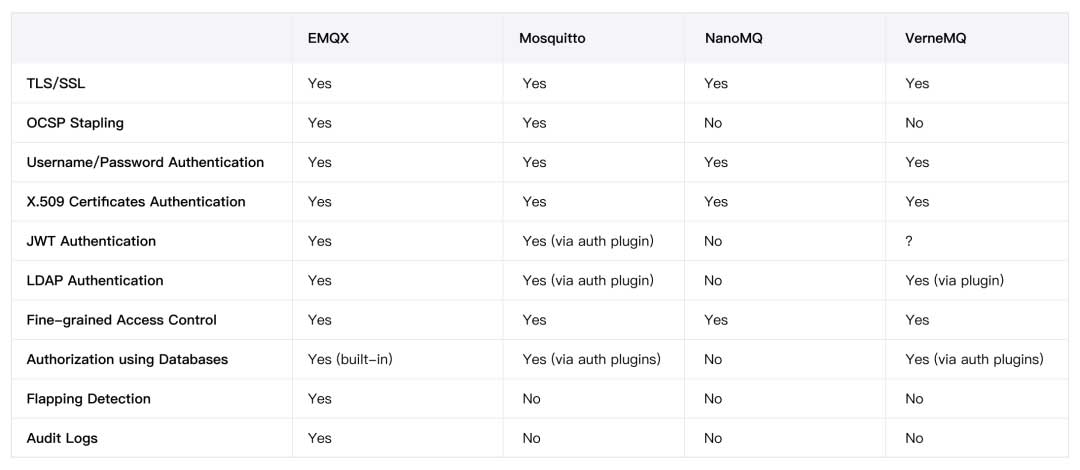Select the LDAP Authentication row label

pyautogui.click(x=95, y=281)
